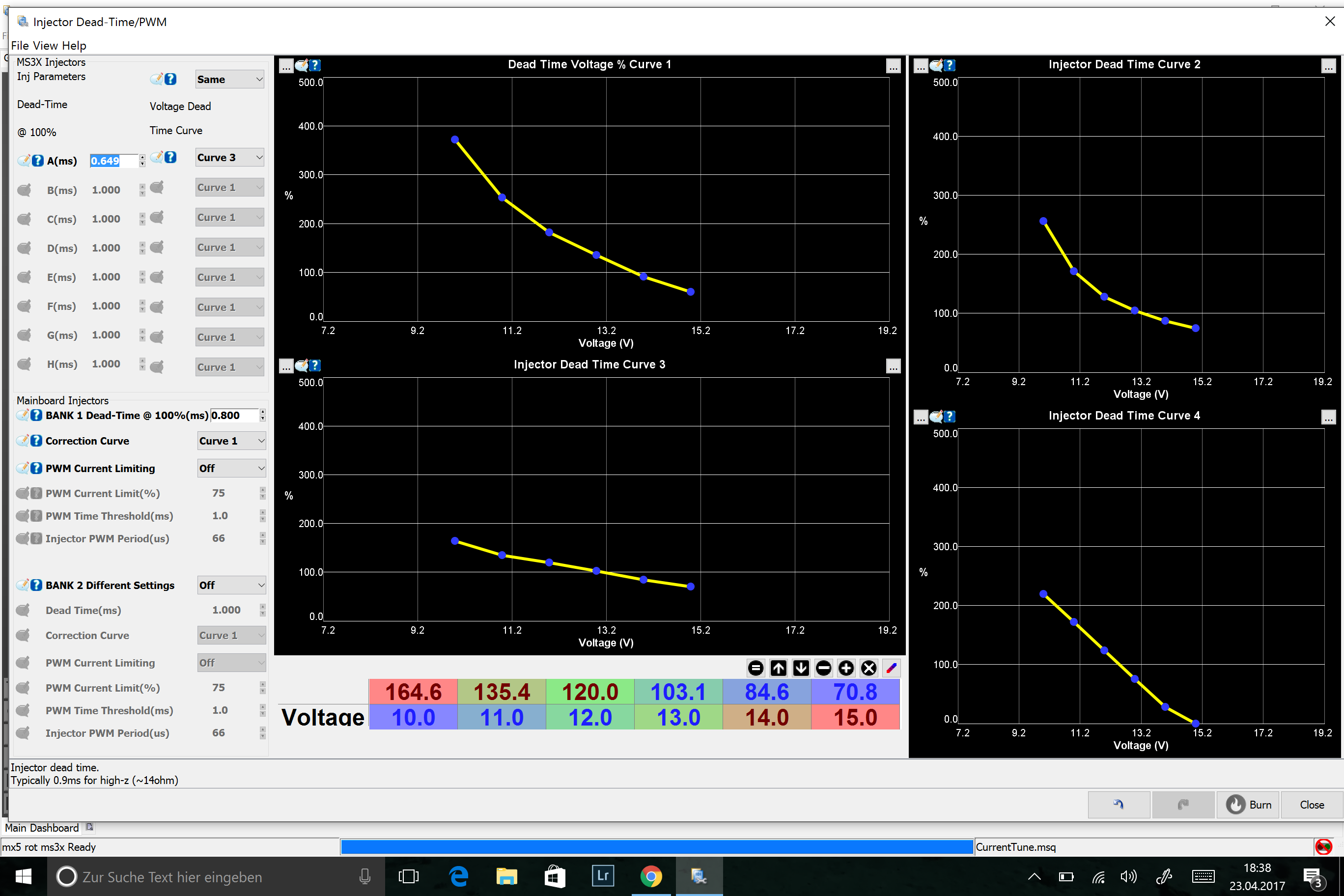Viewport: 1344px width, 896px height.
Task: Expand the A(ms) 'Curve 3' dropdown
Action: (230, 158)
